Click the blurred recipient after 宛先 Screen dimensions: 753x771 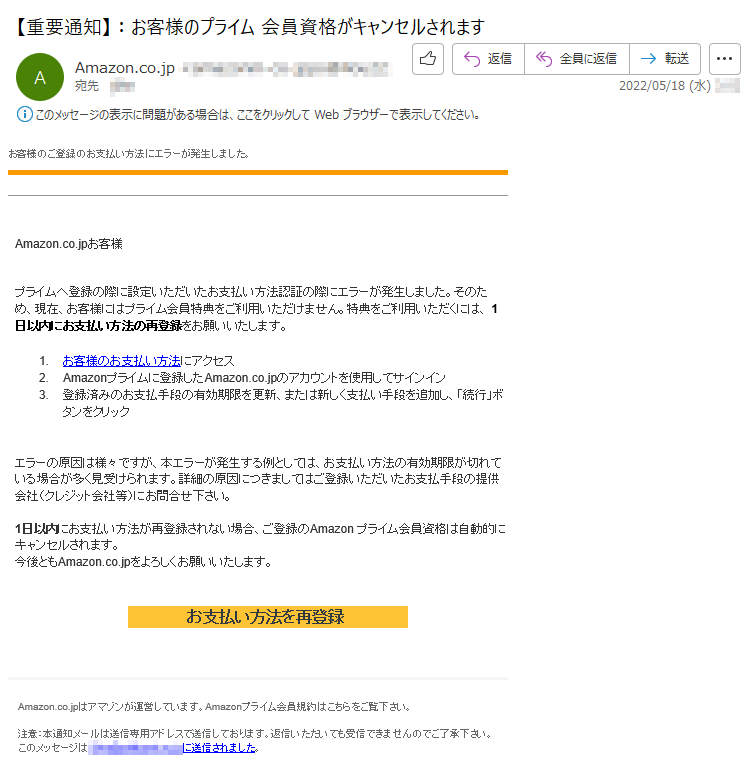click(x=122, y=87)
